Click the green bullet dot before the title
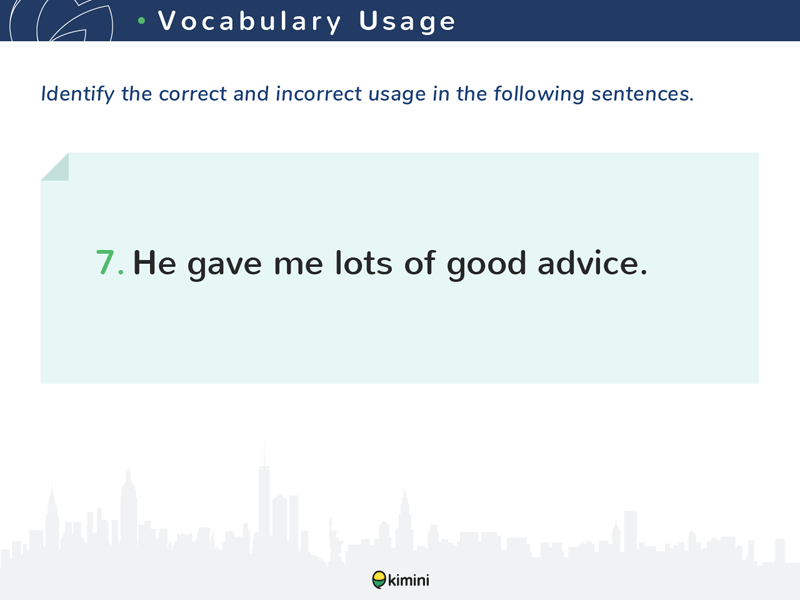Screen dimensions: 800x600 pos(142,21)
